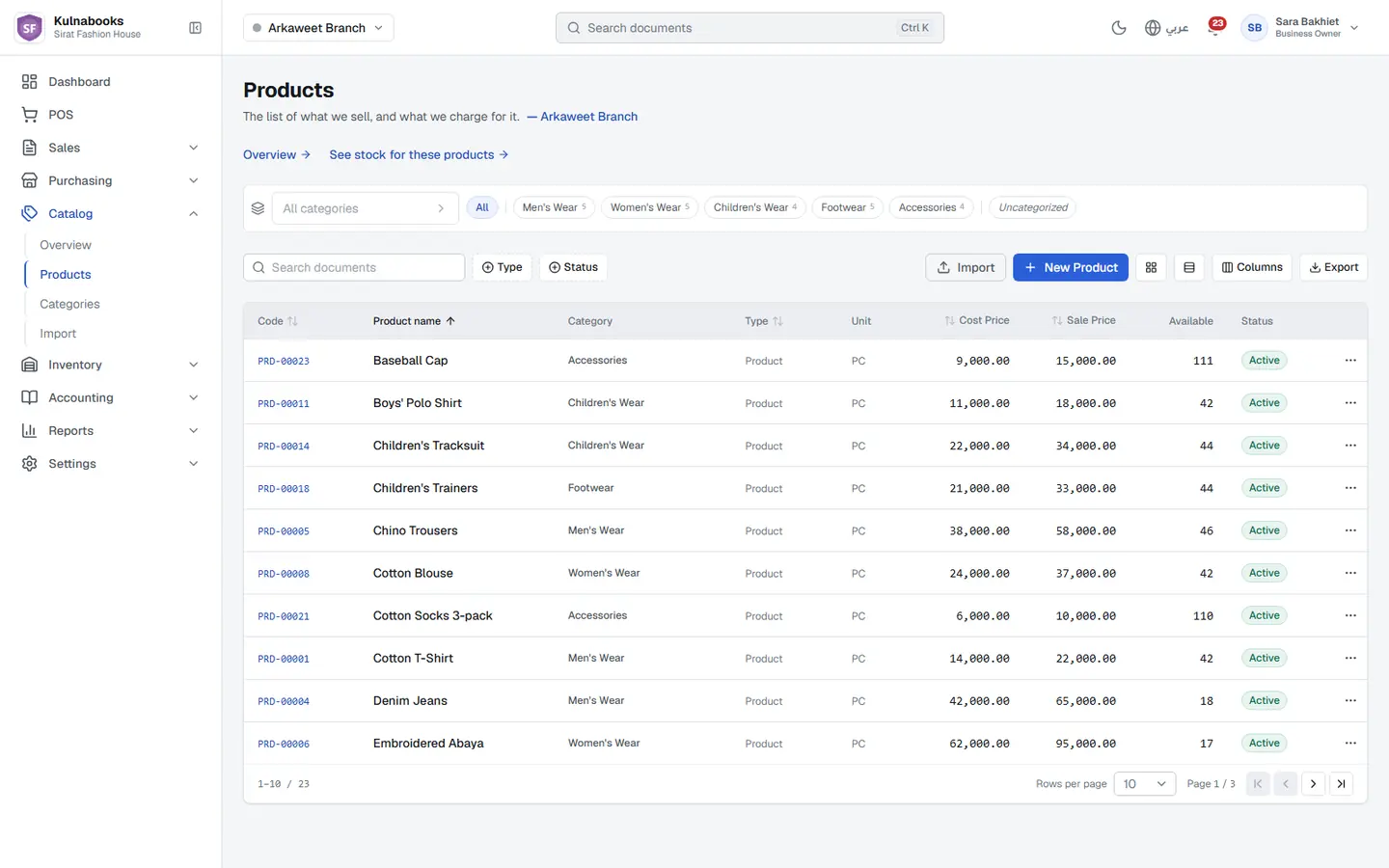Viewport: 1389px width, 868px height.
Task: Open row actions for Cotton Blouse
Action: pyautogui.click(x=1350, y=573)
